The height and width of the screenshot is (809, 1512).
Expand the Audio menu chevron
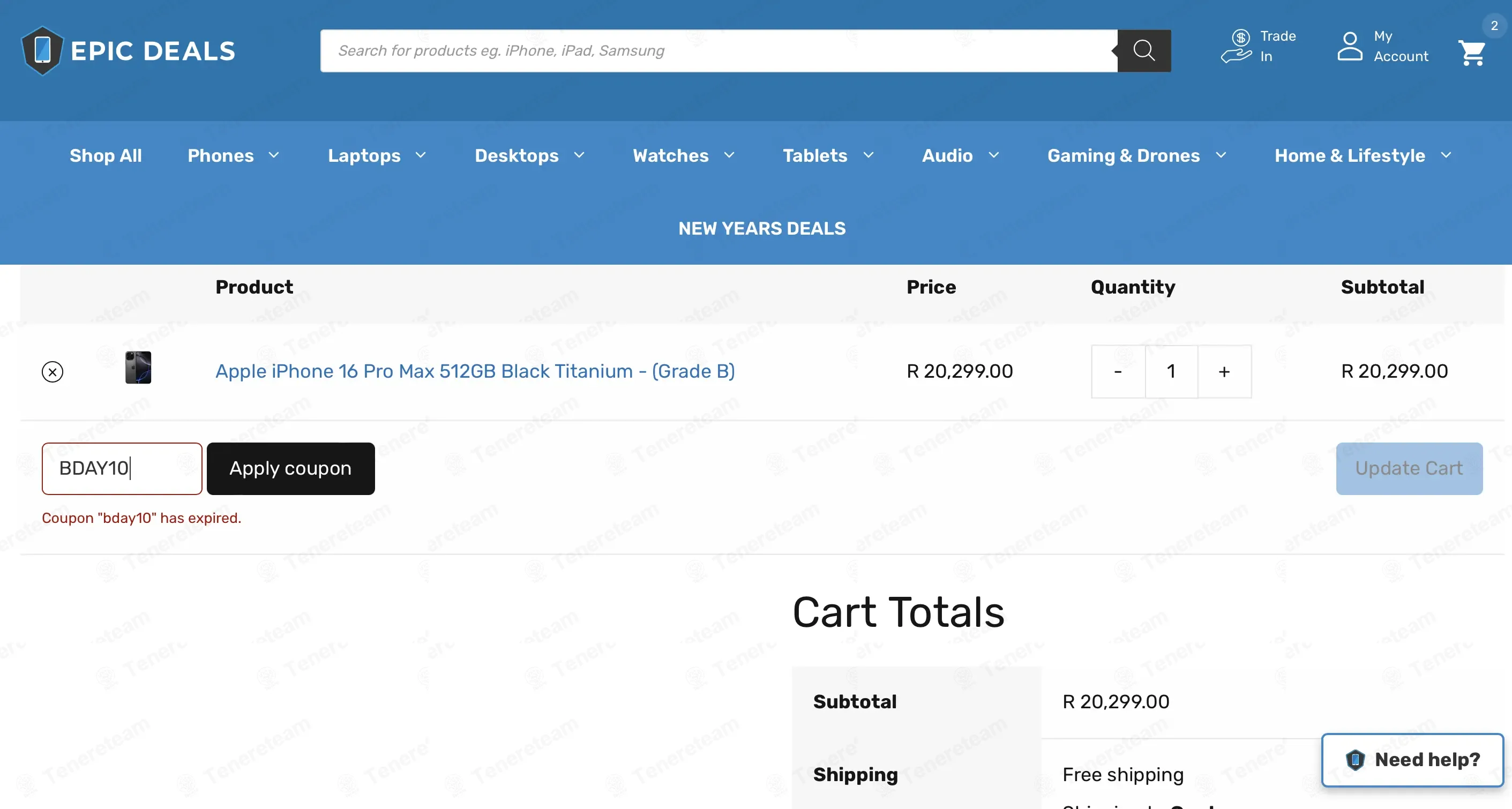coord(993,155)
